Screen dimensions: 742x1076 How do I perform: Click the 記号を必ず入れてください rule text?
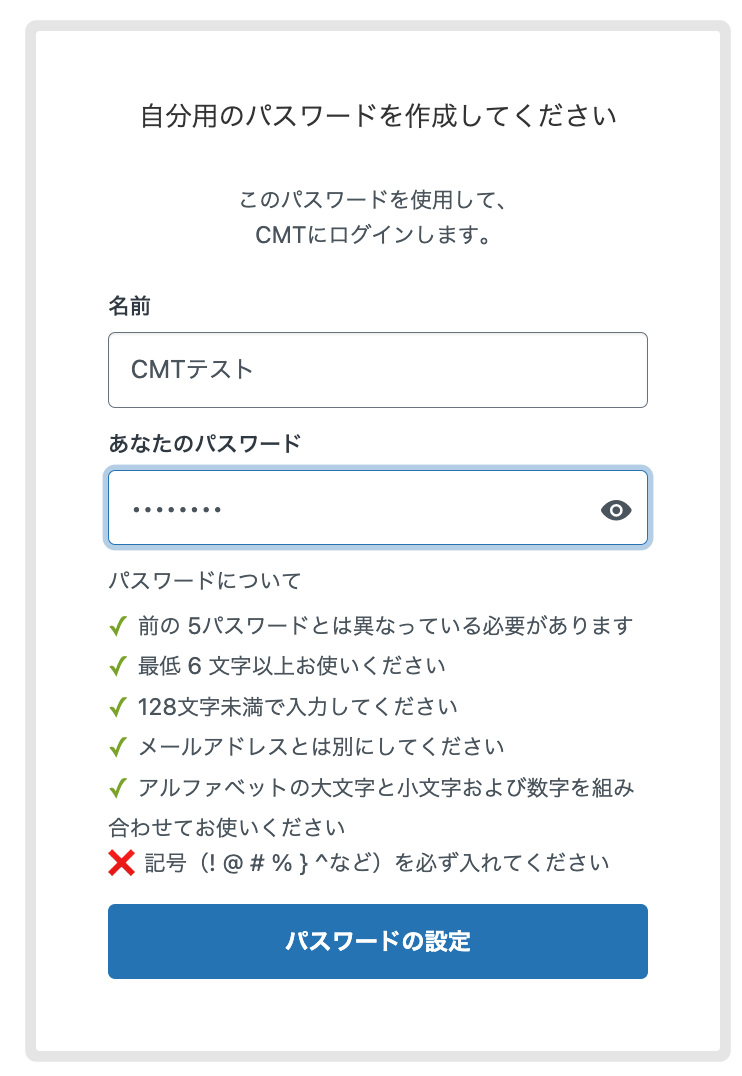(377, 862)
